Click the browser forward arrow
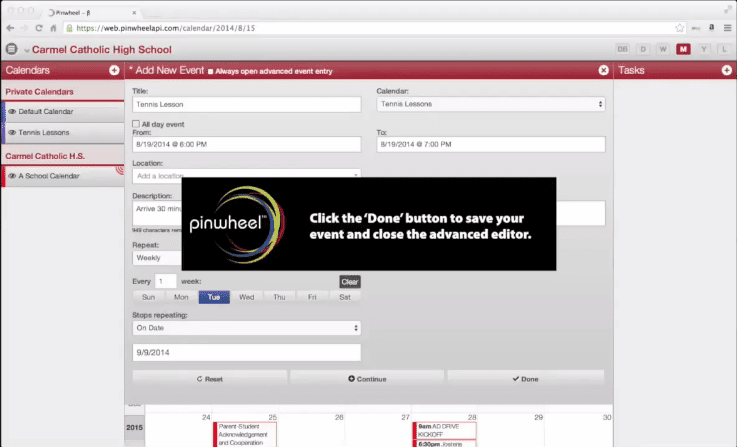Viewport: 737px width, 447px height. coord(24,28)
